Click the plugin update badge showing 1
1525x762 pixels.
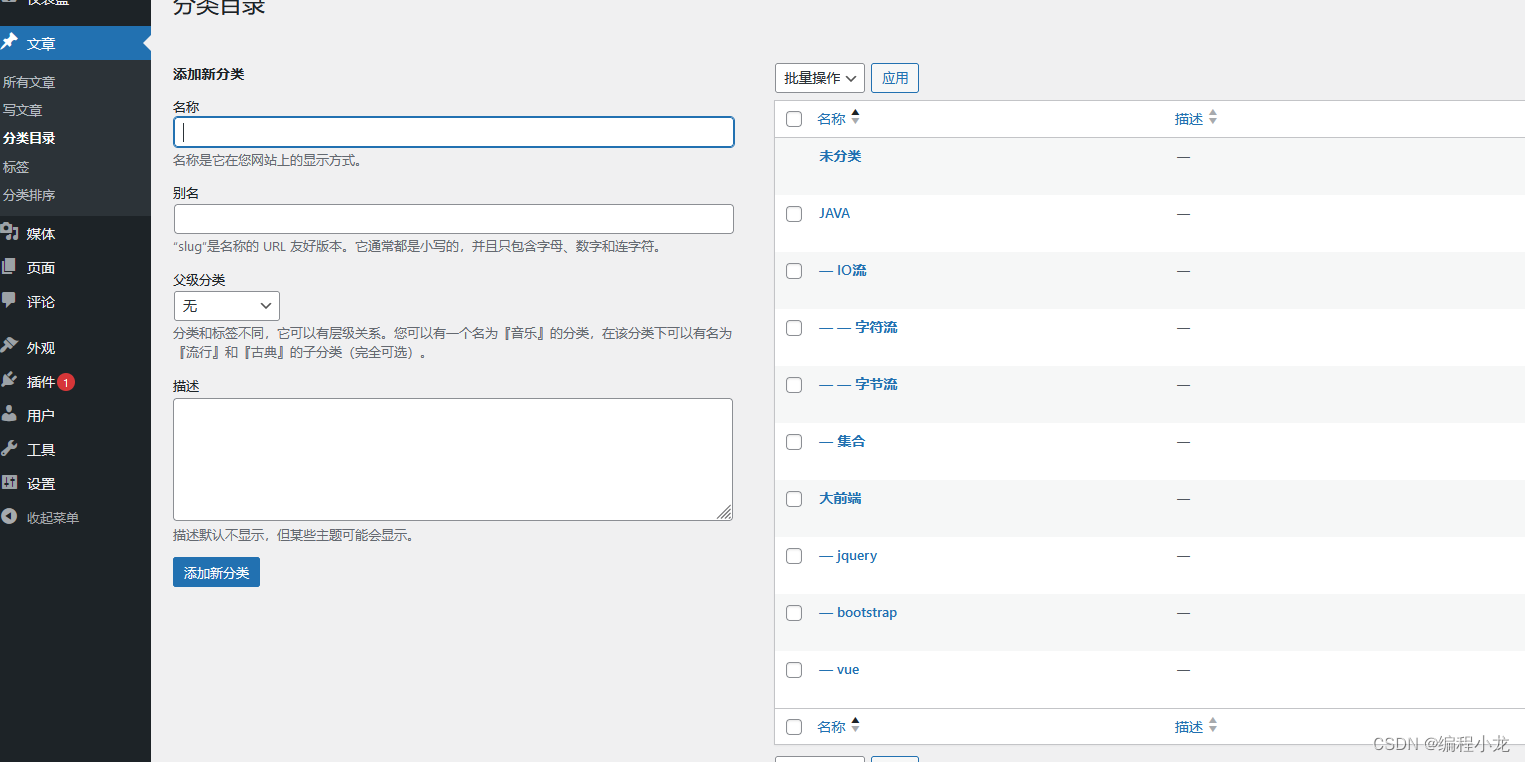click(66, 382)
